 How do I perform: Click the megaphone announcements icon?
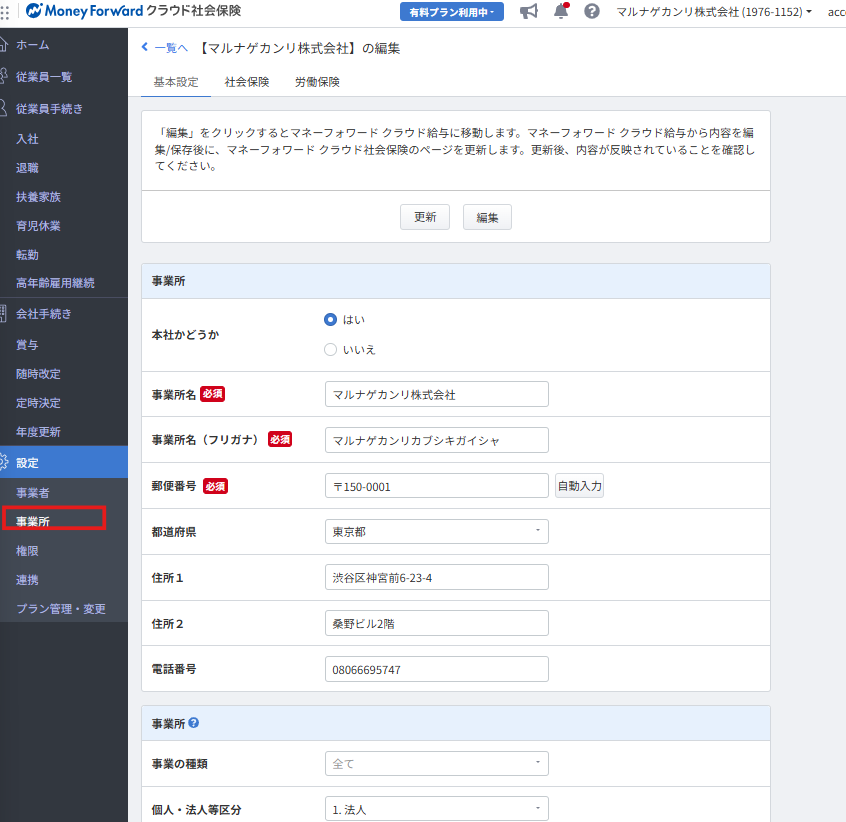(529, 12)
